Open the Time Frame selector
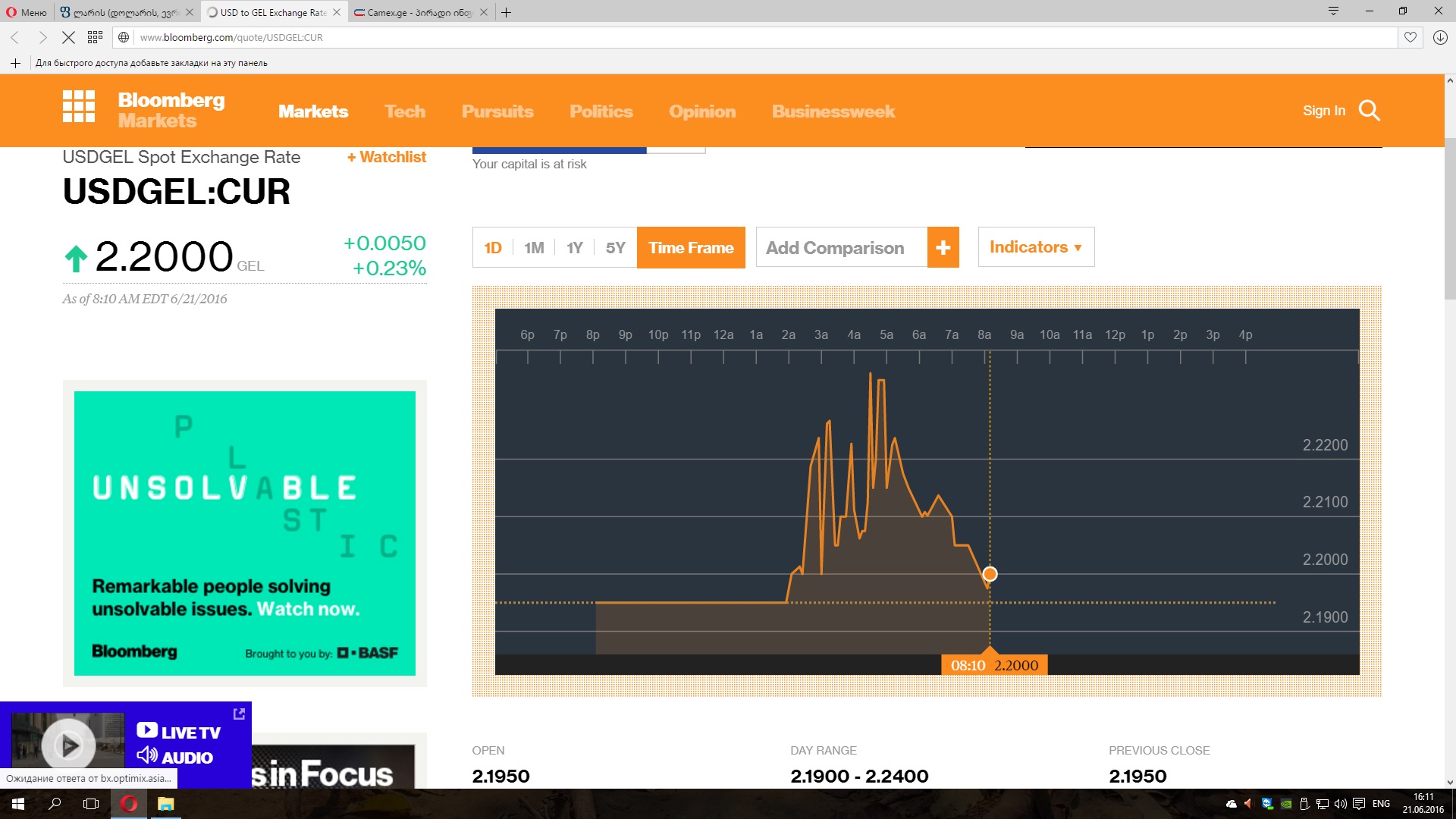This screenshot has height=819, width=1456. click(x=691, y=248)
